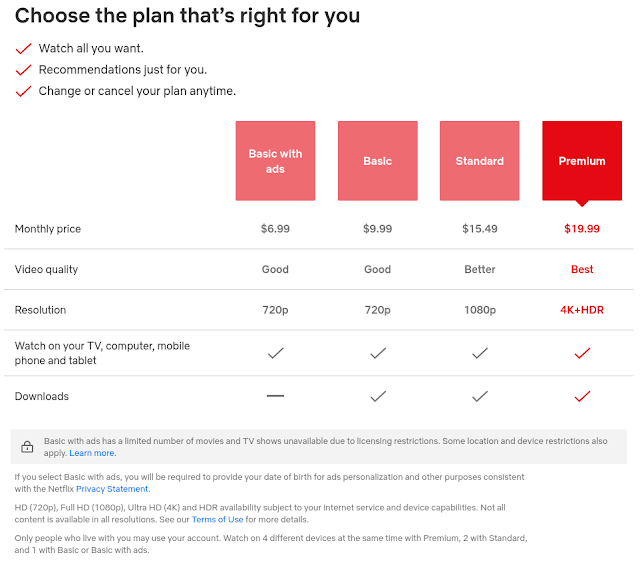The height and width of the screenshot is (563, 640).
Task: Select the Premium plan tile
Action: 582,160
